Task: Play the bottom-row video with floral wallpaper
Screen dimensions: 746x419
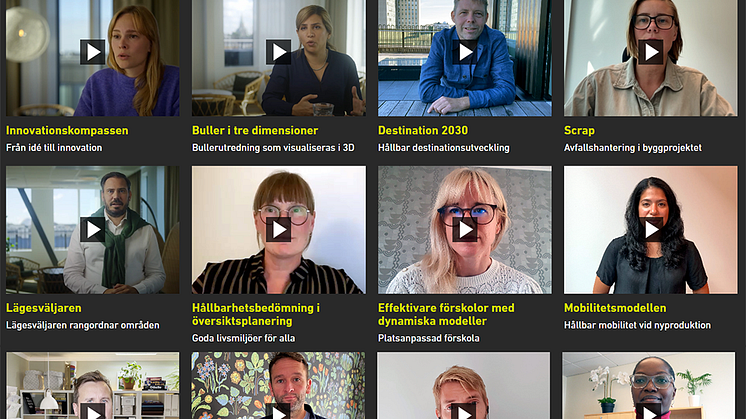Action: click(x=279, y=412)
